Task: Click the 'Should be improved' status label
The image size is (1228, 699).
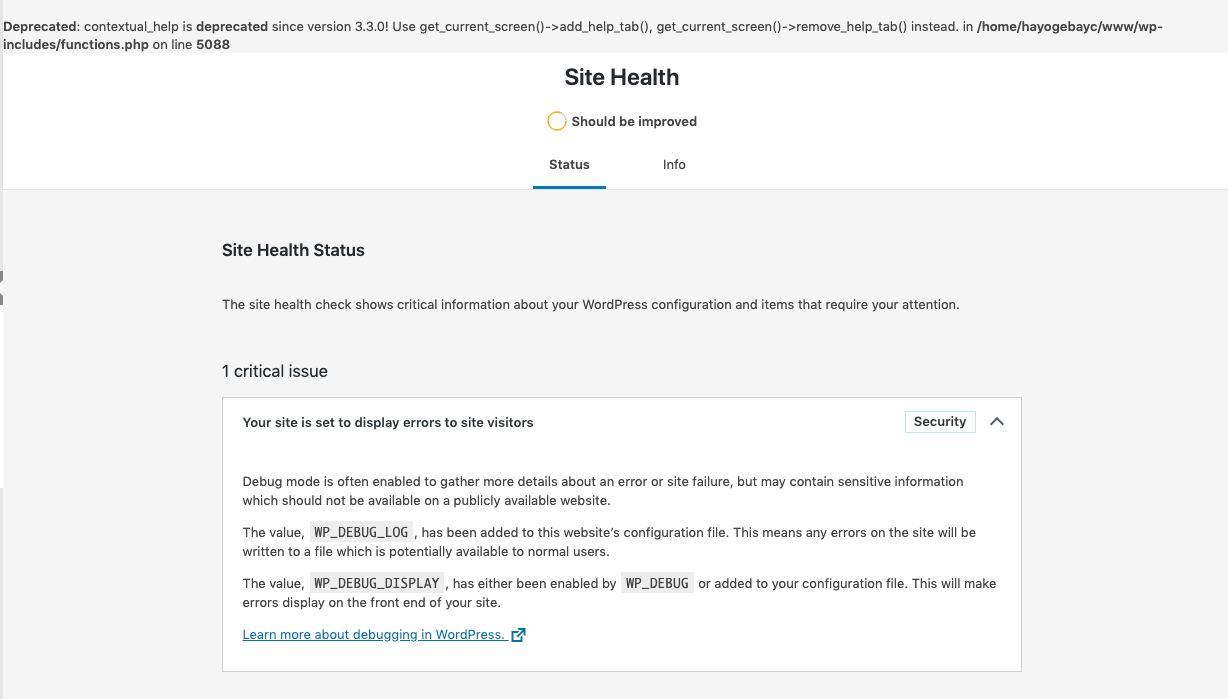Action: click(x=634, y=122)
